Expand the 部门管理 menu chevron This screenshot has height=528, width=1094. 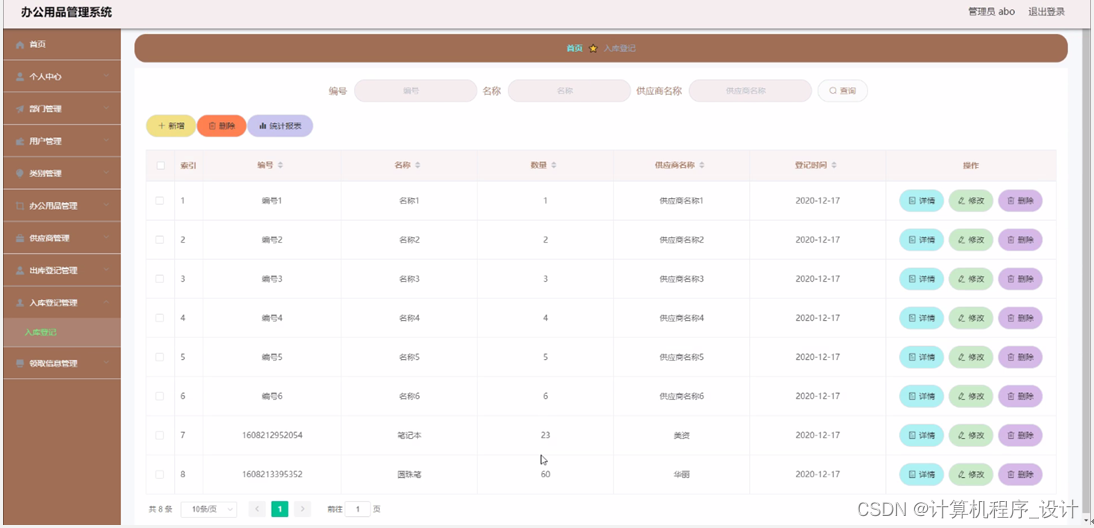point(106,109)
